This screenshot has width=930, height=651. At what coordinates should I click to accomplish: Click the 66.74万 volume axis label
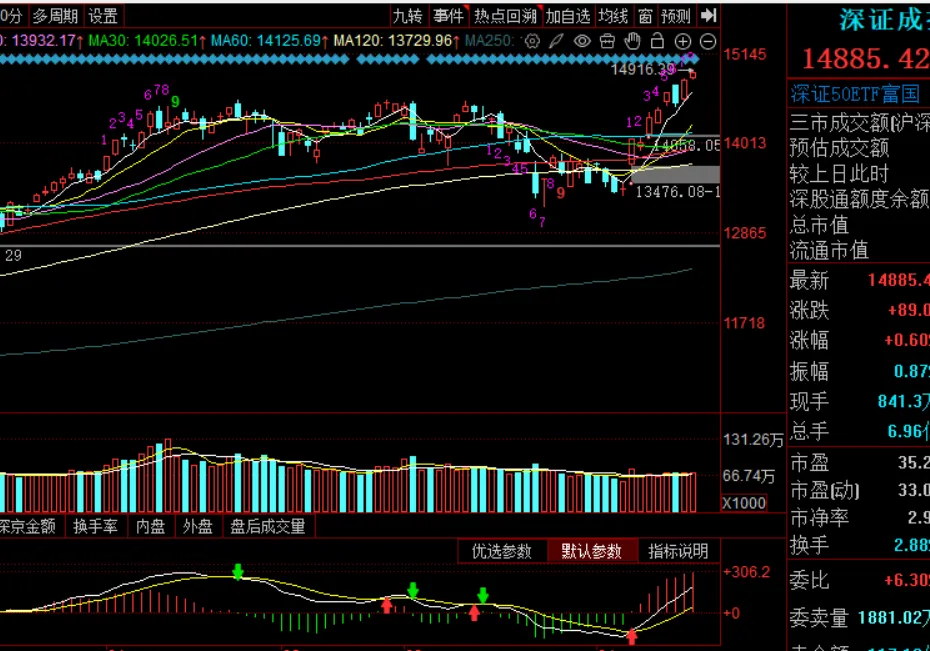749,476
